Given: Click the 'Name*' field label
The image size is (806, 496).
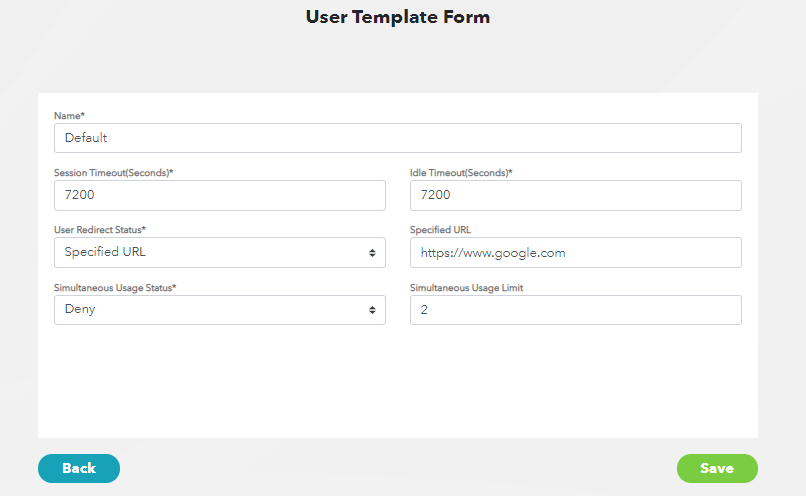Looking at the screenshot, I should click(x=69, y=116).
